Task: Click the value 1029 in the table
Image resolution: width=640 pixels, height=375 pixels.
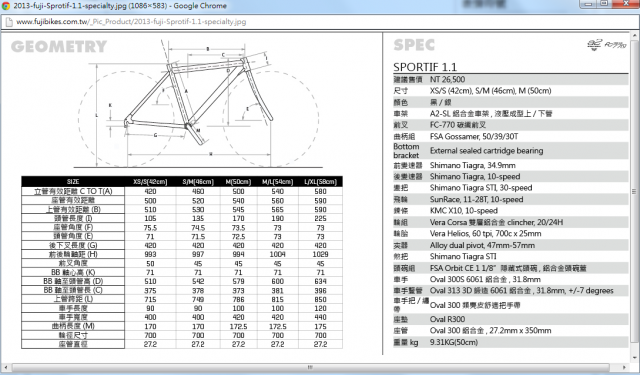Action: 320,254
